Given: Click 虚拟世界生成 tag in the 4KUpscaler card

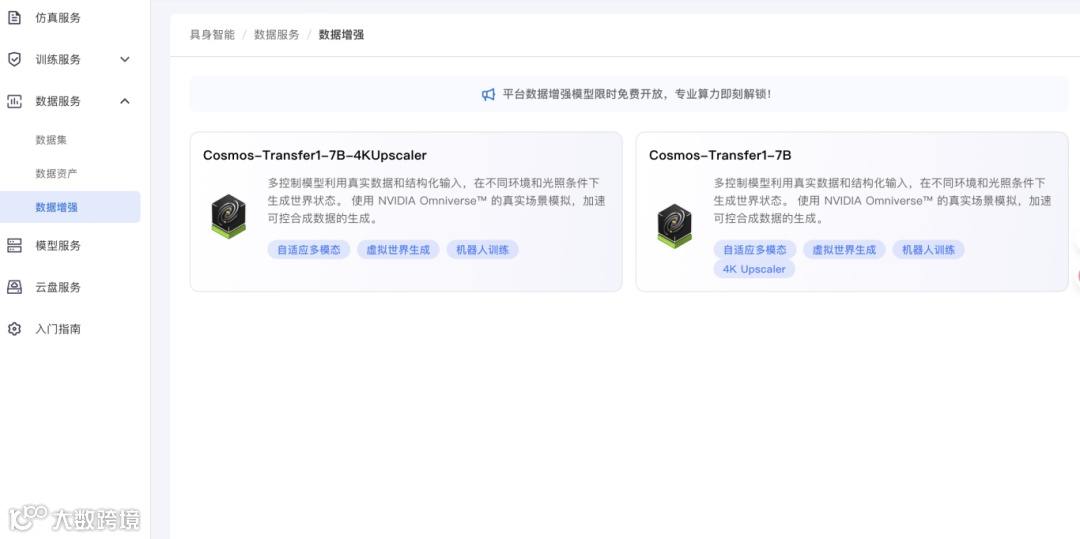Looking at the screenshot, I should click(x=398, y=250).
